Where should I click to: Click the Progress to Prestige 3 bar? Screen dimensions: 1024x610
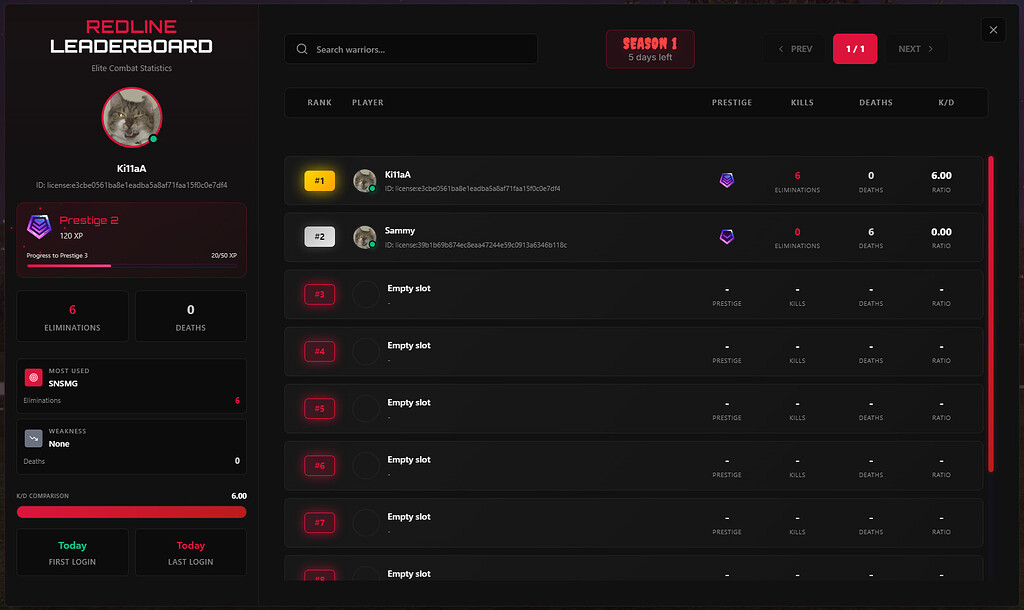pyautogui.click(x=131, y=266)
